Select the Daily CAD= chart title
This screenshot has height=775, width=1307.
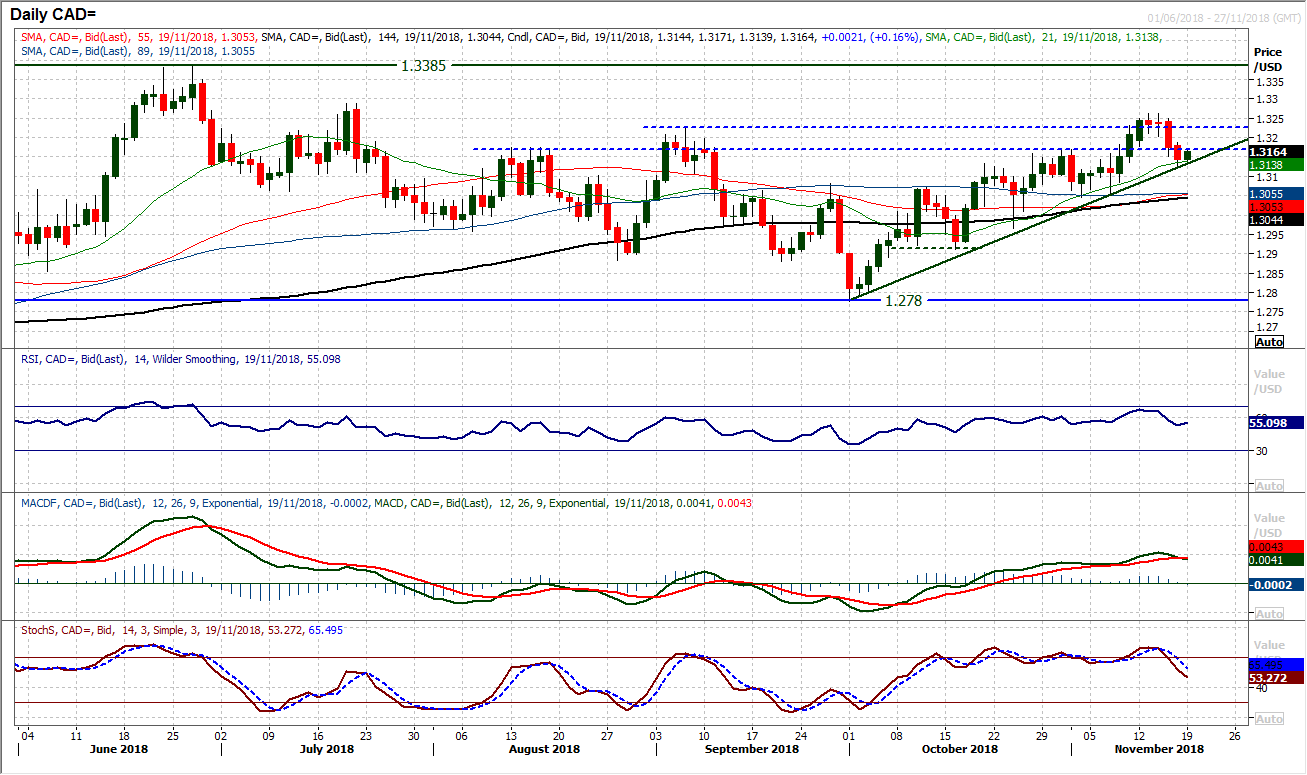point(53,13)
